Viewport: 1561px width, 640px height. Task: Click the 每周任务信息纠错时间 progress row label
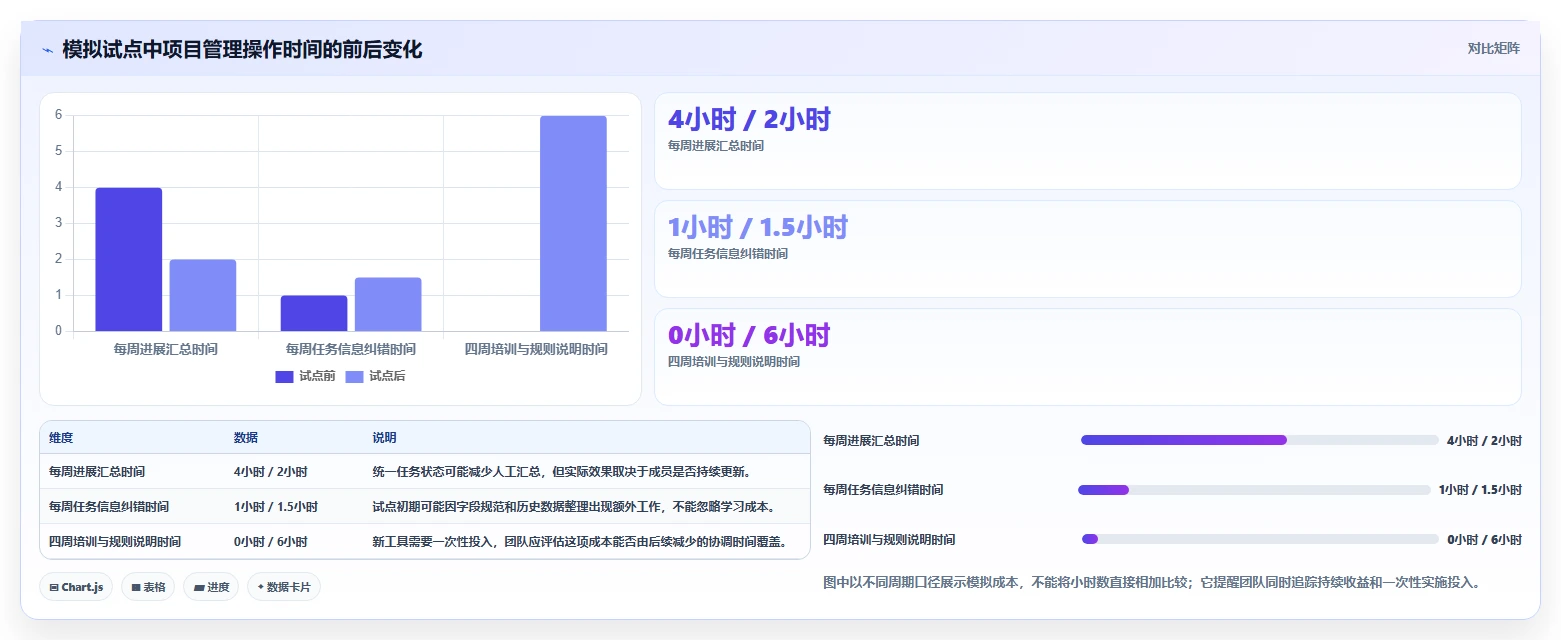[883, 490]
